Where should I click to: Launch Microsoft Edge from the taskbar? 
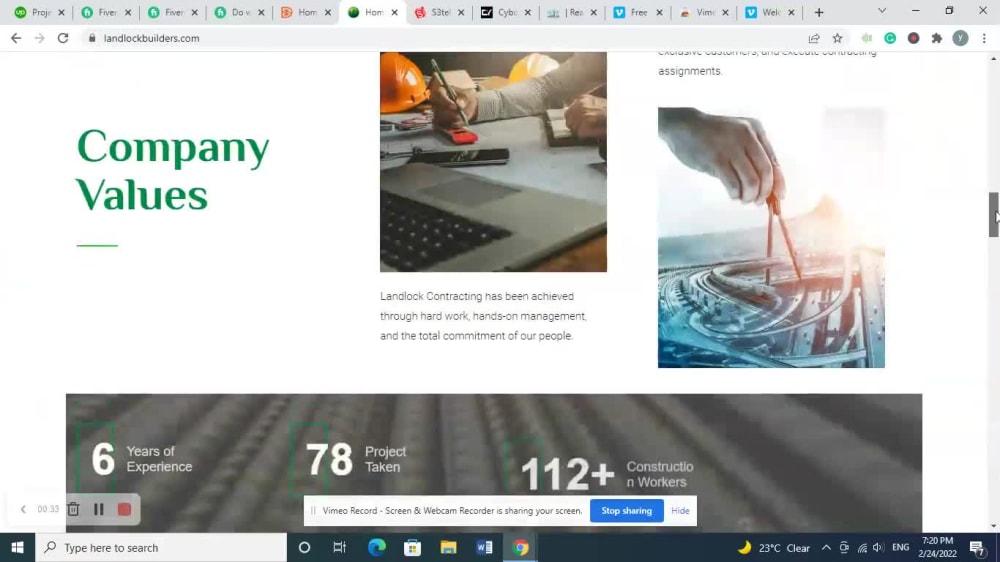point(376,547)
